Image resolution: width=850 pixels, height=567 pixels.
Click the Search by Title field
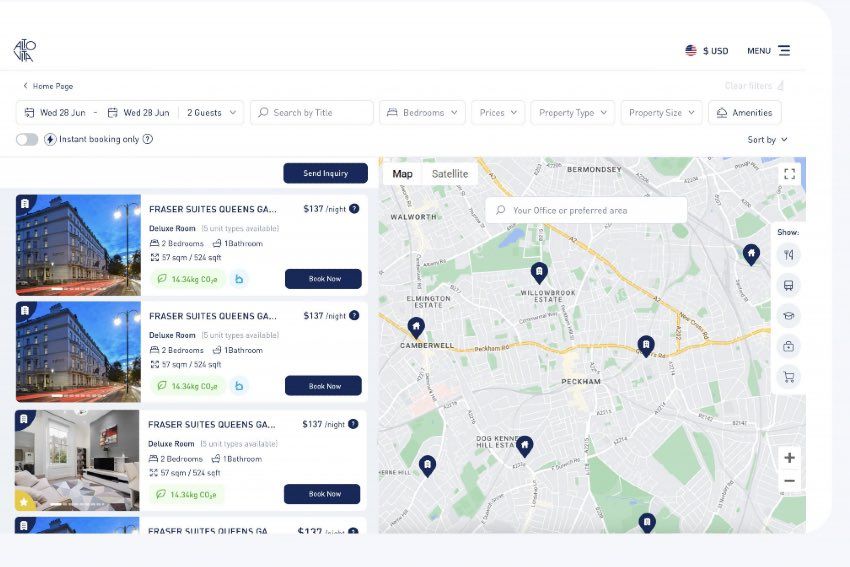pos(312,113)
